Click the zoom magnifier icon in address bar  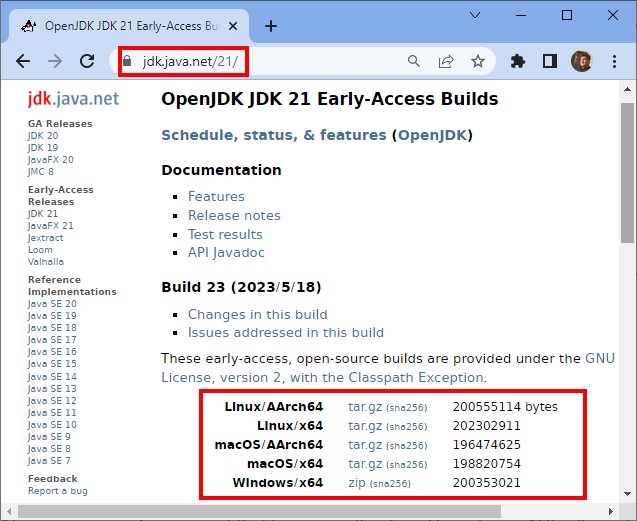[414, 61]
